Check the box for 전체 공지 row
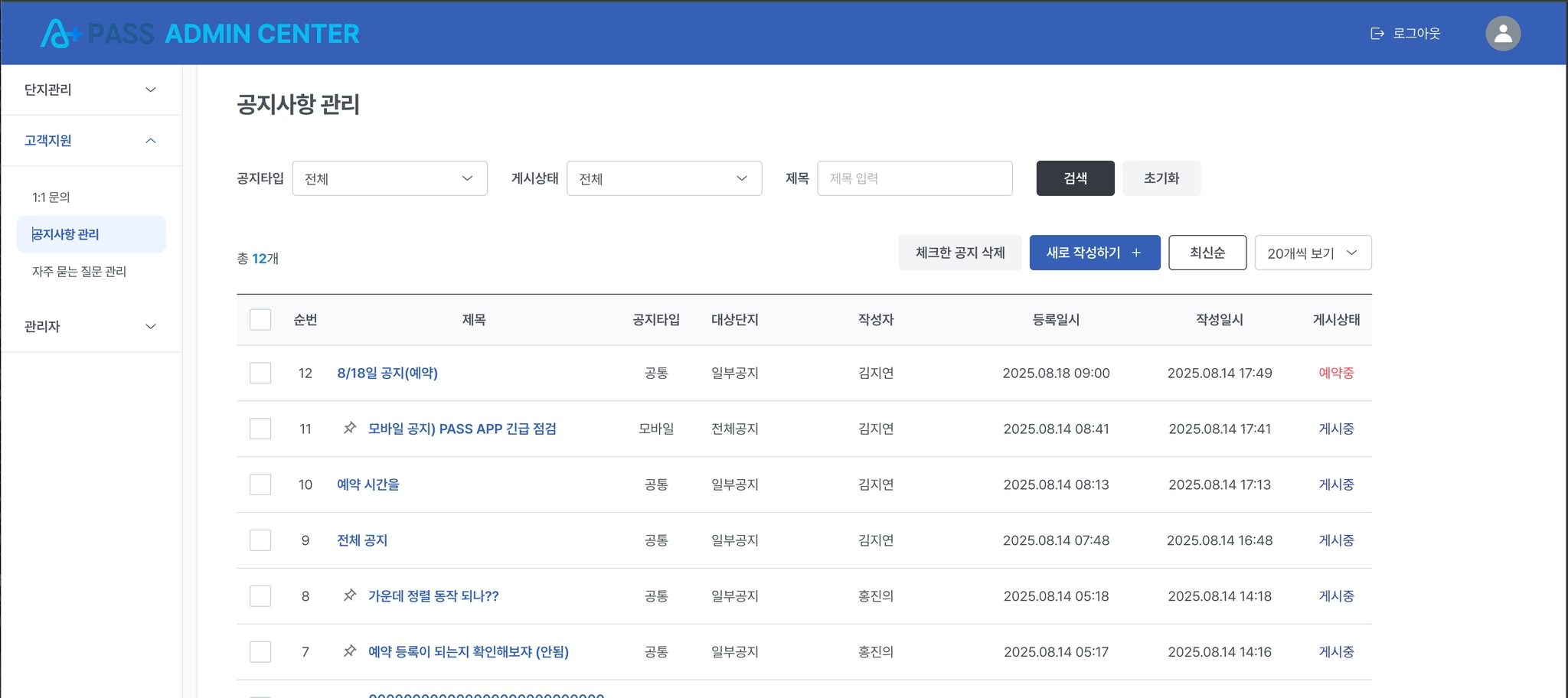The image size is (1568, 698). tap(260, 540)
